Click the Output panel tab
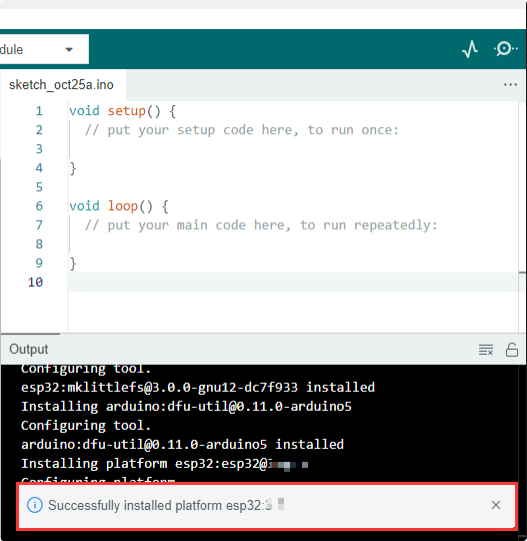 [x=29, y=349]
